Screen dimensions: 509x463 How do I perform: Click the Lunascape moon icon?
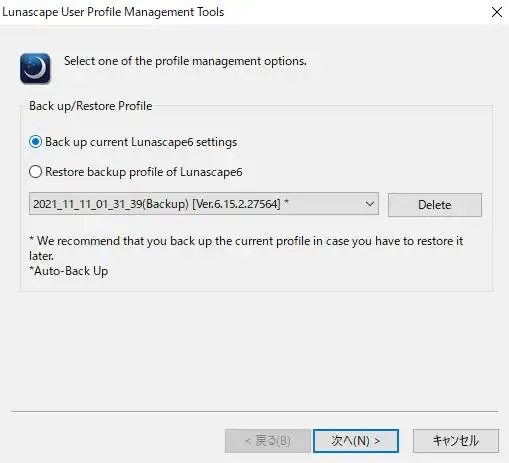(x=35, y=68)
